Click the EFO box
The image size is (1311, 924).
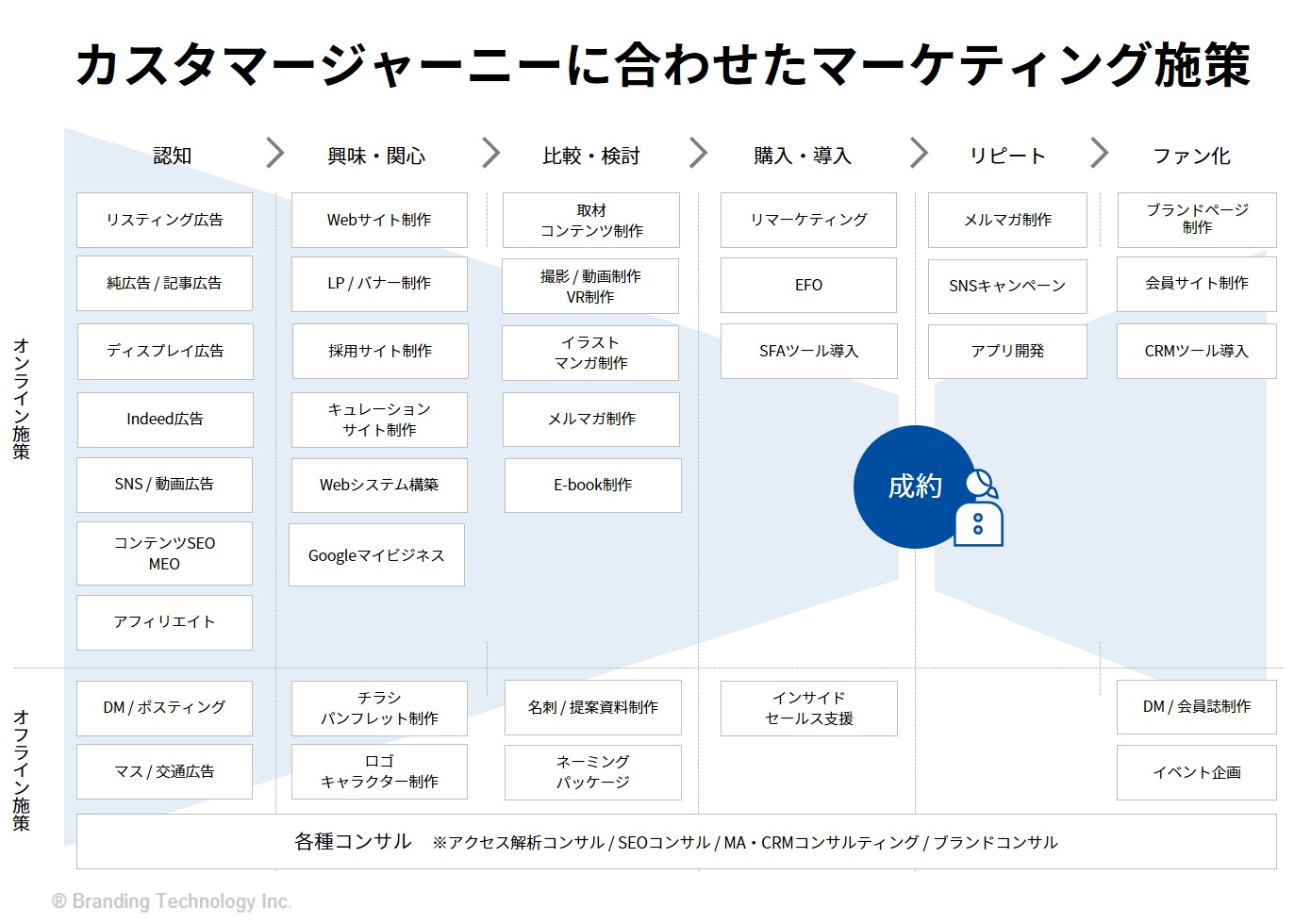pyautogui.click(x=808, y=285)
